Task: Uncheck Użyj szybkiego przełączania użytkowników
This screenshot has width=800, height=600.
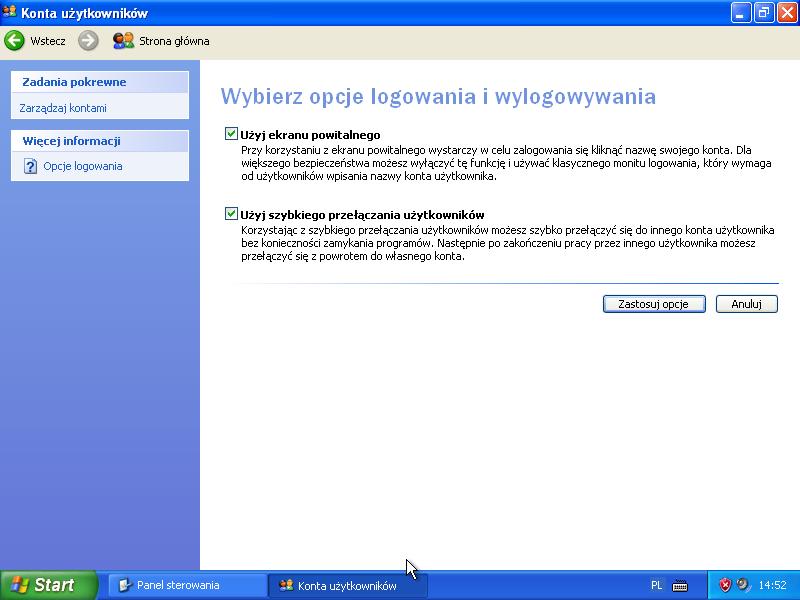Action: click(x=232, y=214)
